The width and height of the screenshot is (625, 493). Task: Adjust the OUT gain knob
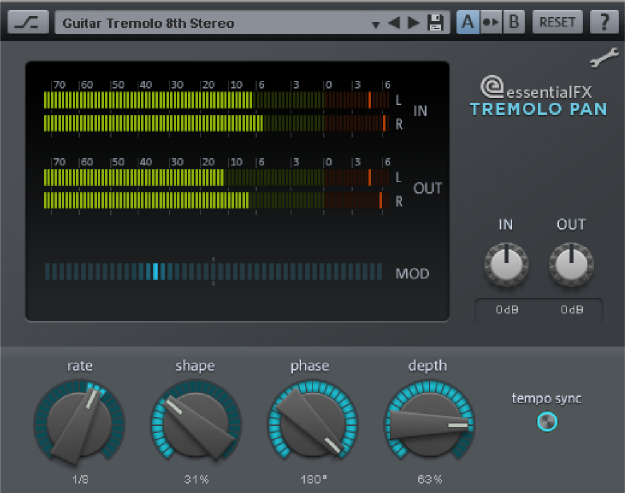571,264
